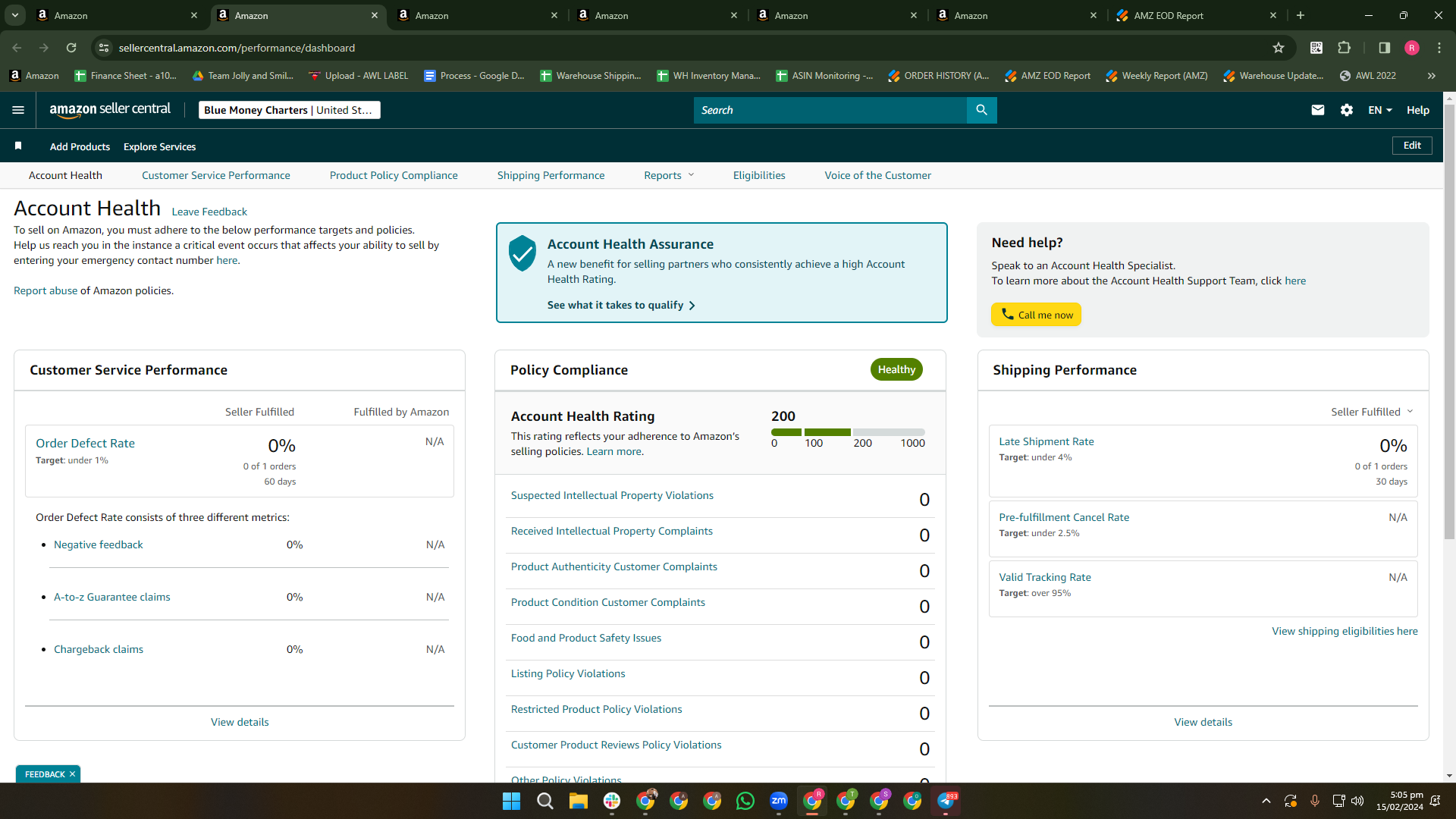Open the Voice of the Customer tab
The height and width of the screenshot is (819, 1456).
click(x=878, y=175)
